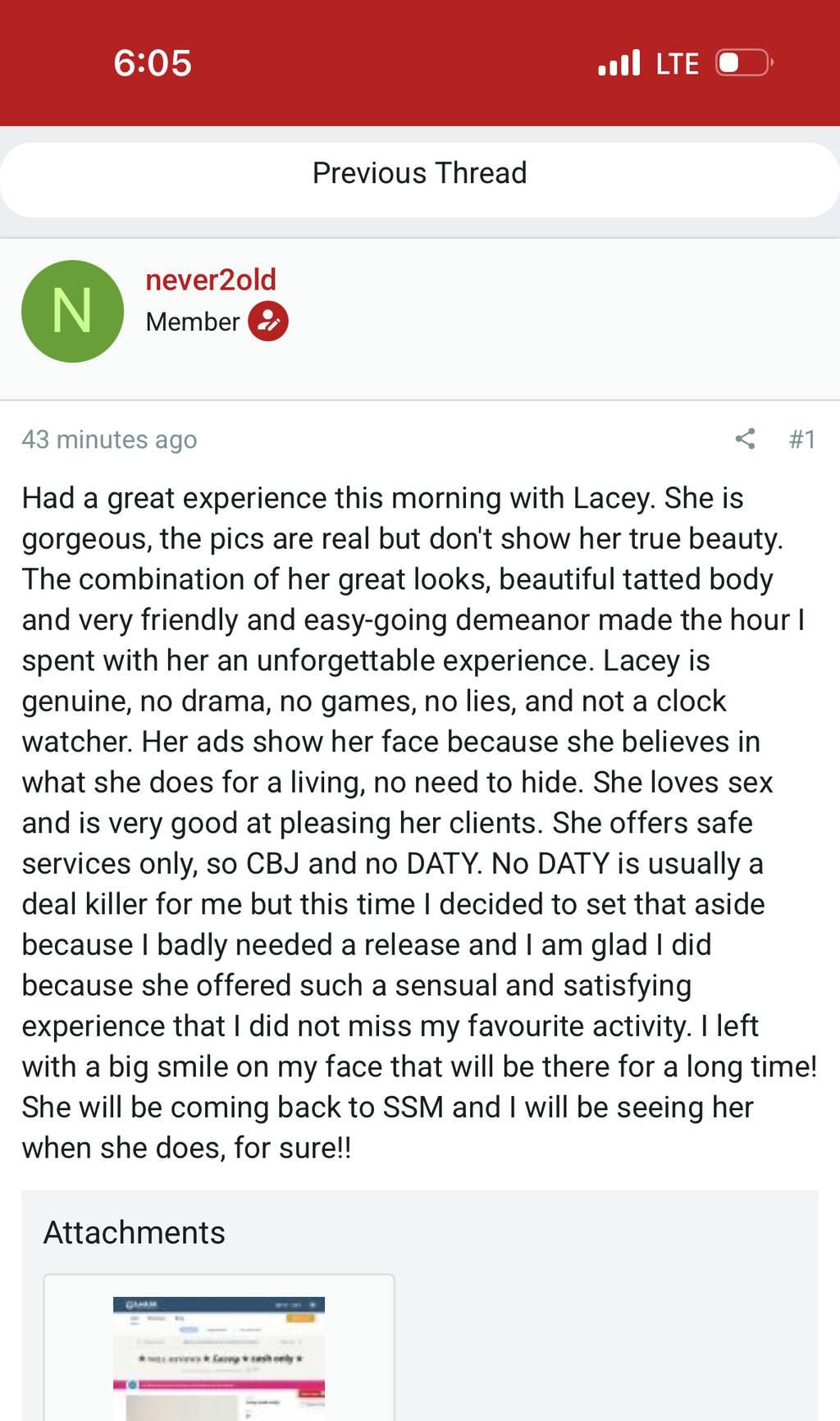Go to the Previous Thread
Image resolution: width=840 pixels, height=1421 pixels.
coord(420,173)
